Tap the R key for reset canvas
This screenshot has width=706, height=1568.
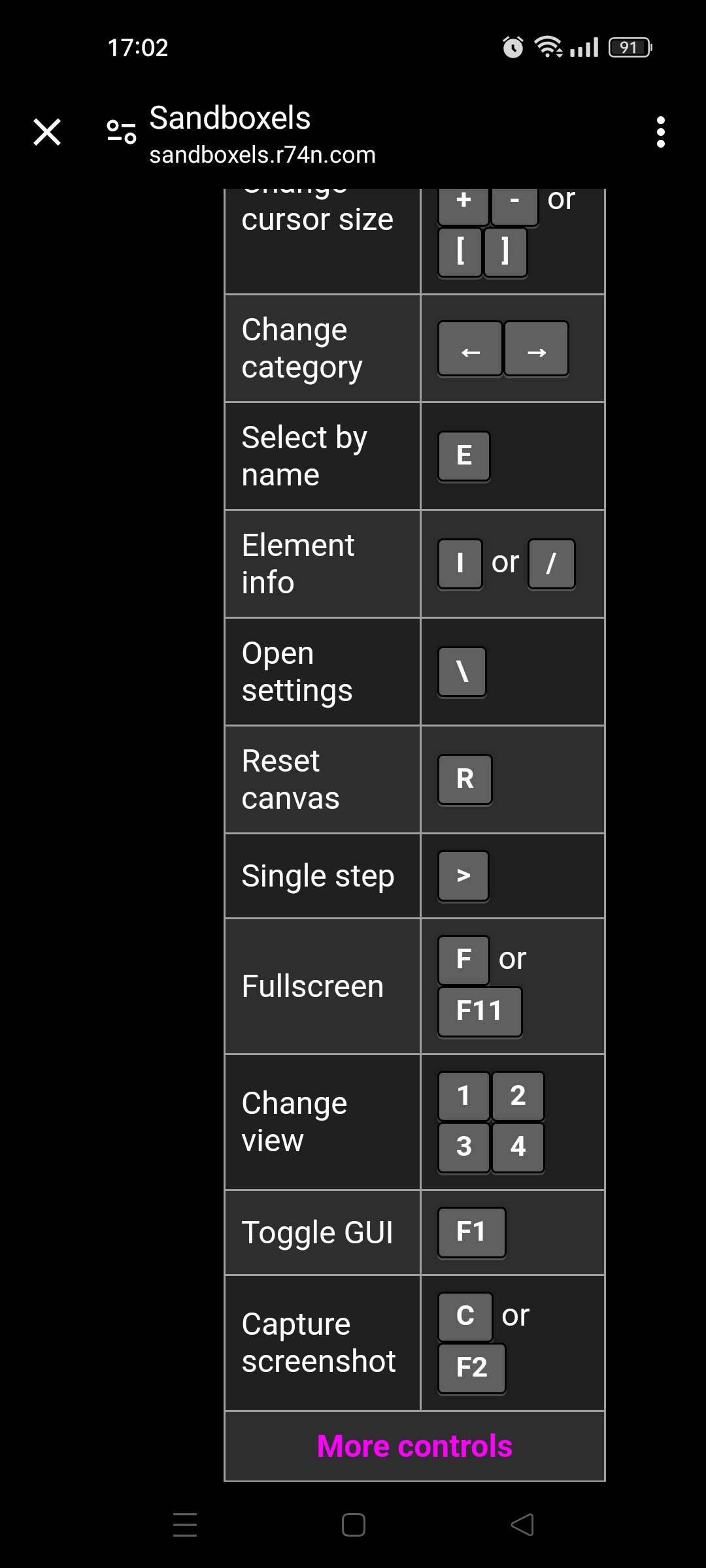(465, 779)
